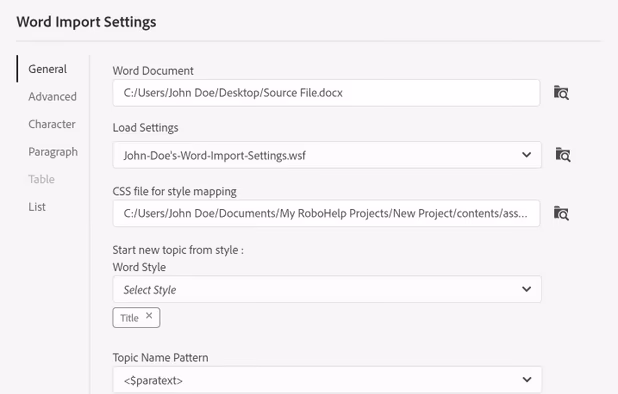Open the List settings tab
The width and height of the screenshot is (618, 394).
pyautogui.click(x=37, y=207)
